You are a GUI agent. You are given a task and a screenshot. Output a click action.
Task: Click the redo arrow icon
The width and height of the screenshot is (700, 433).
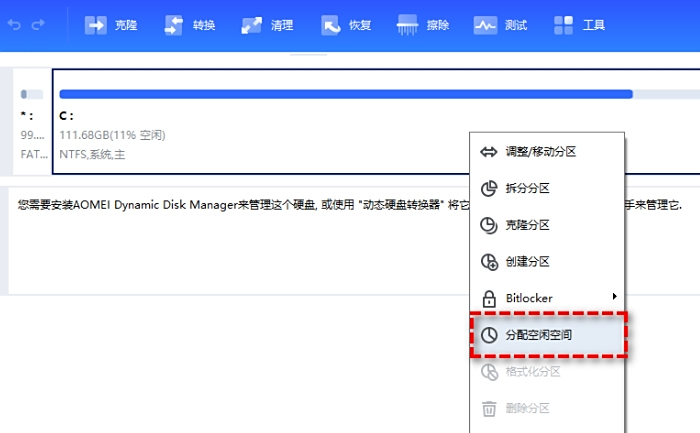click(x=38, y=25)
